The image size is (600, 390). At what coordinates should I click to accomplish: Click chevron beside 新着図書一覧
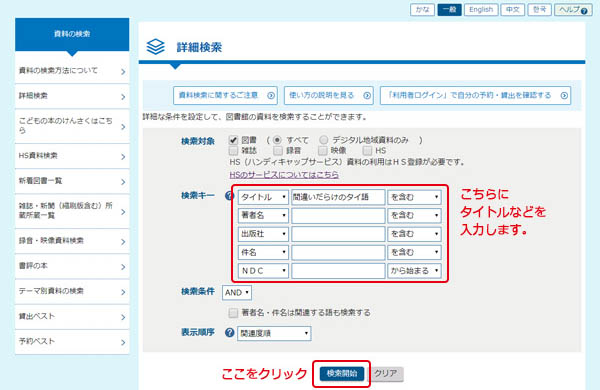123,182
